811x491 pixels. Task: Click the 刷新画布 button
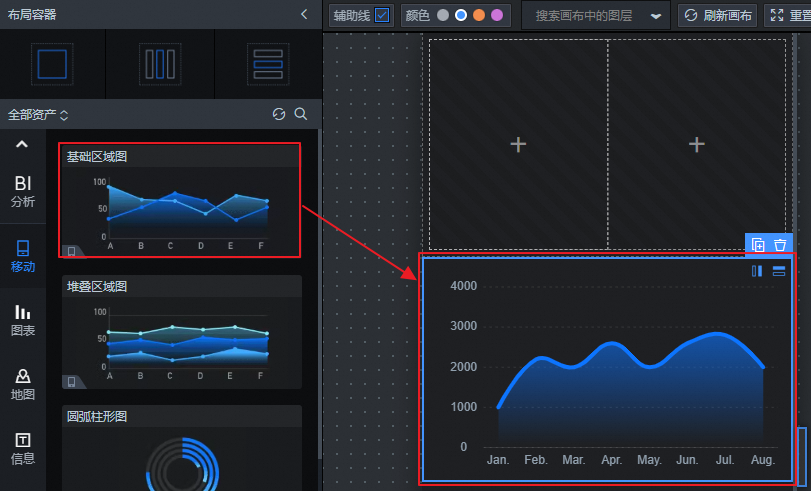point(717,16)
